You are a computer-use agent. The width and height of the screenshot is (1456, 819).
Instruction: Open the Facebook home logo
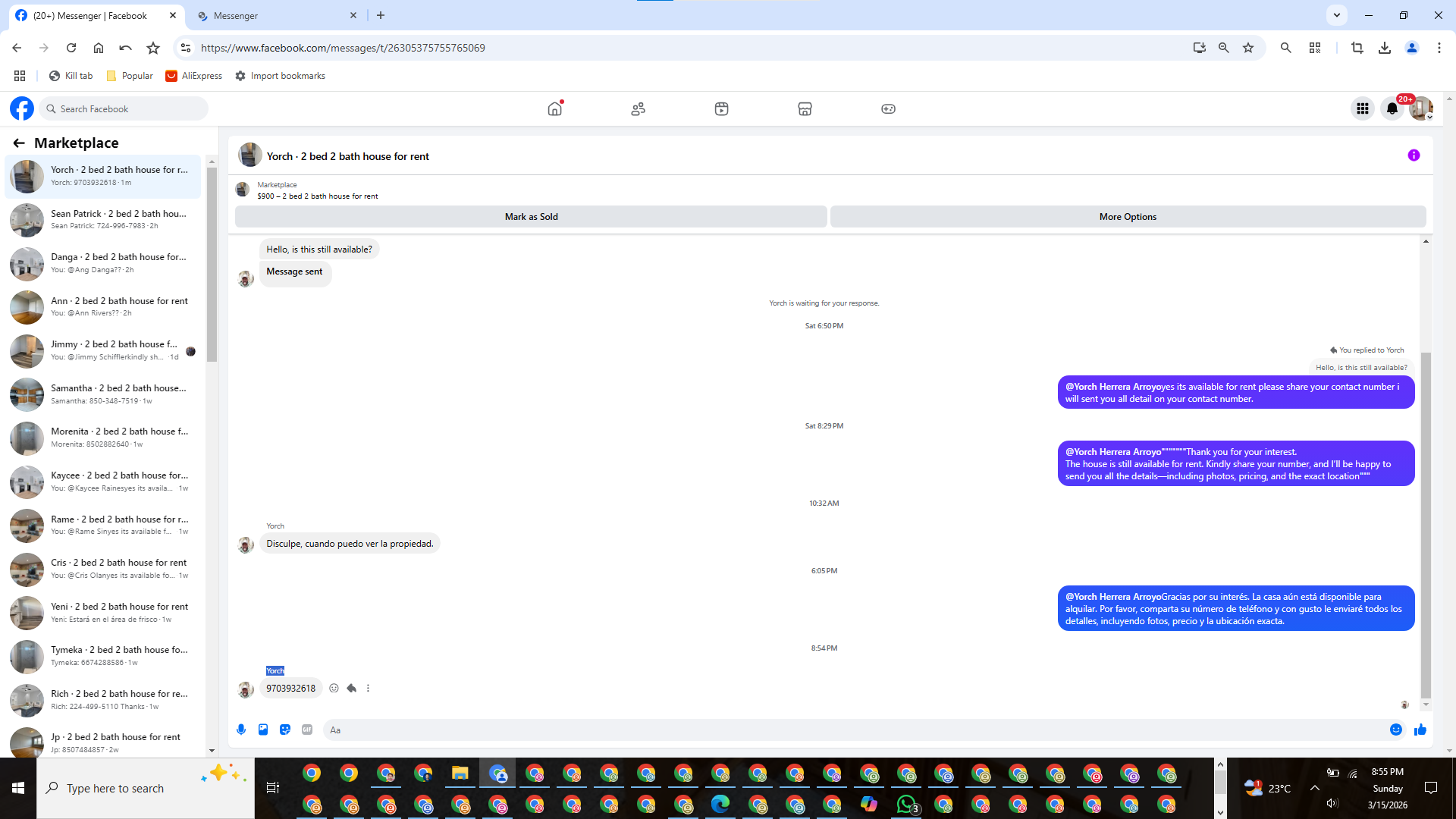pos(22,108)
